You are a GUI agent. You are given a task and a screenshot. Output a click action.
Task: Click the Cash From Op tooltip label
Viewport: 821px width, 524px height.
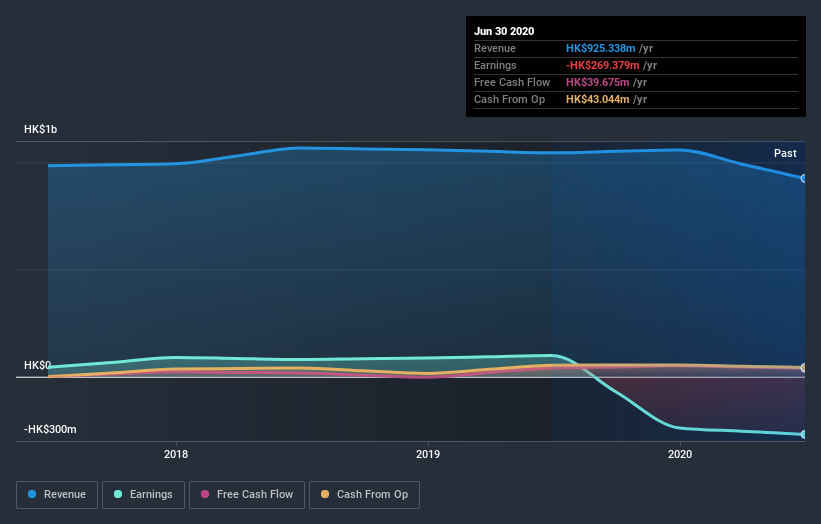(x=509, y=99)
